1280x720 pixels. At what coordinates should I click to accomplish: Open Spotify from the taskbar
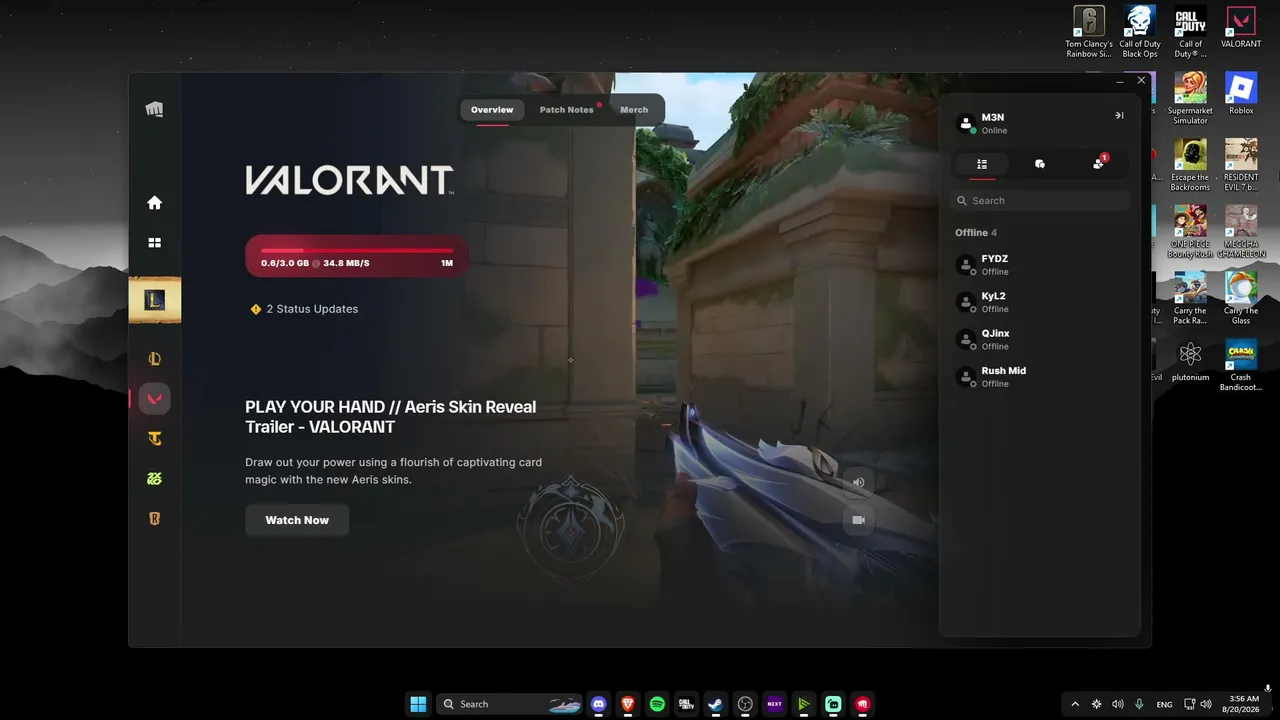coord(657,704)
